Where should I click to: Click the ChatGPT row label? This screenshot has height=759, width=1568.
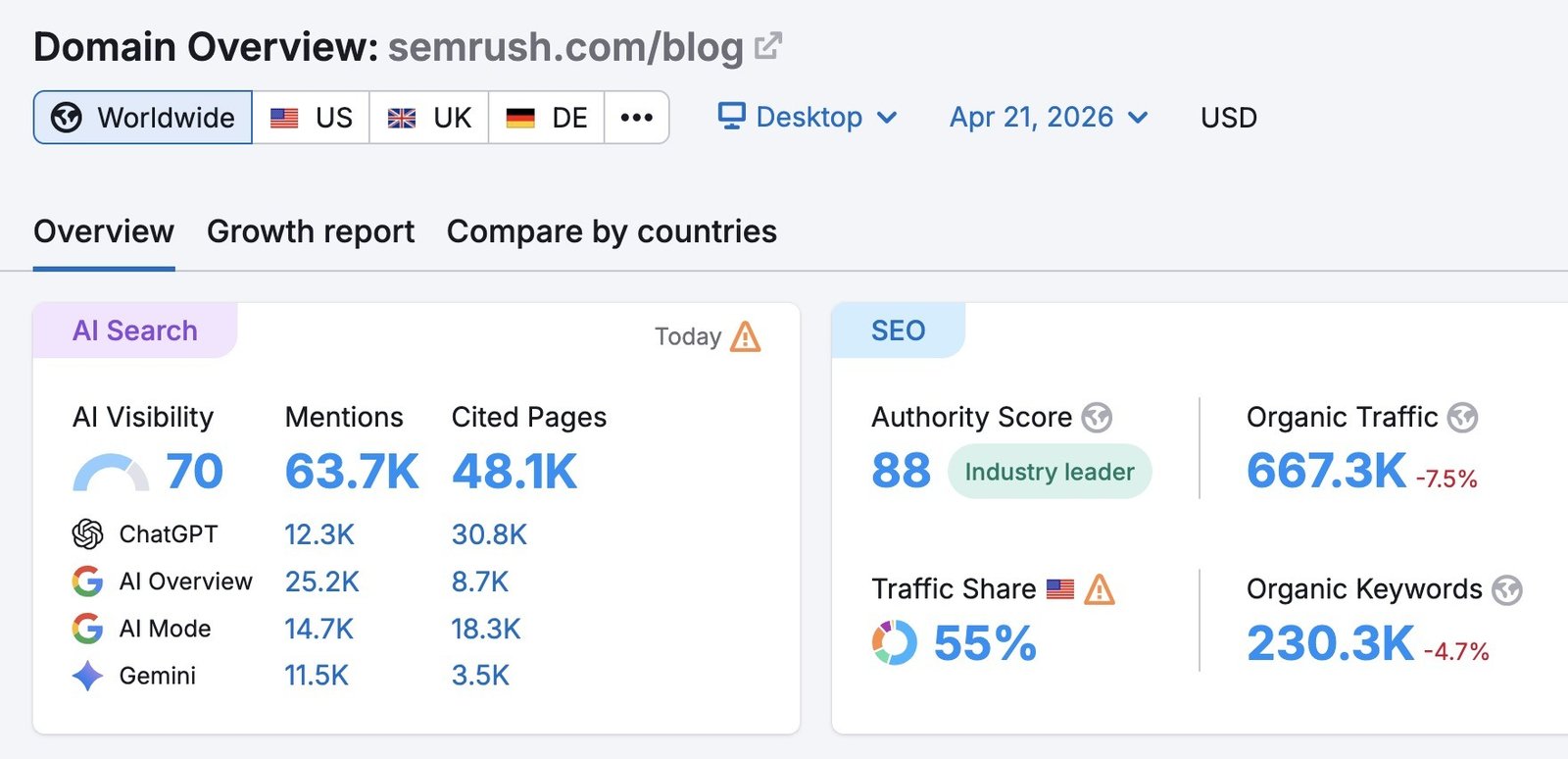[169, 534]
